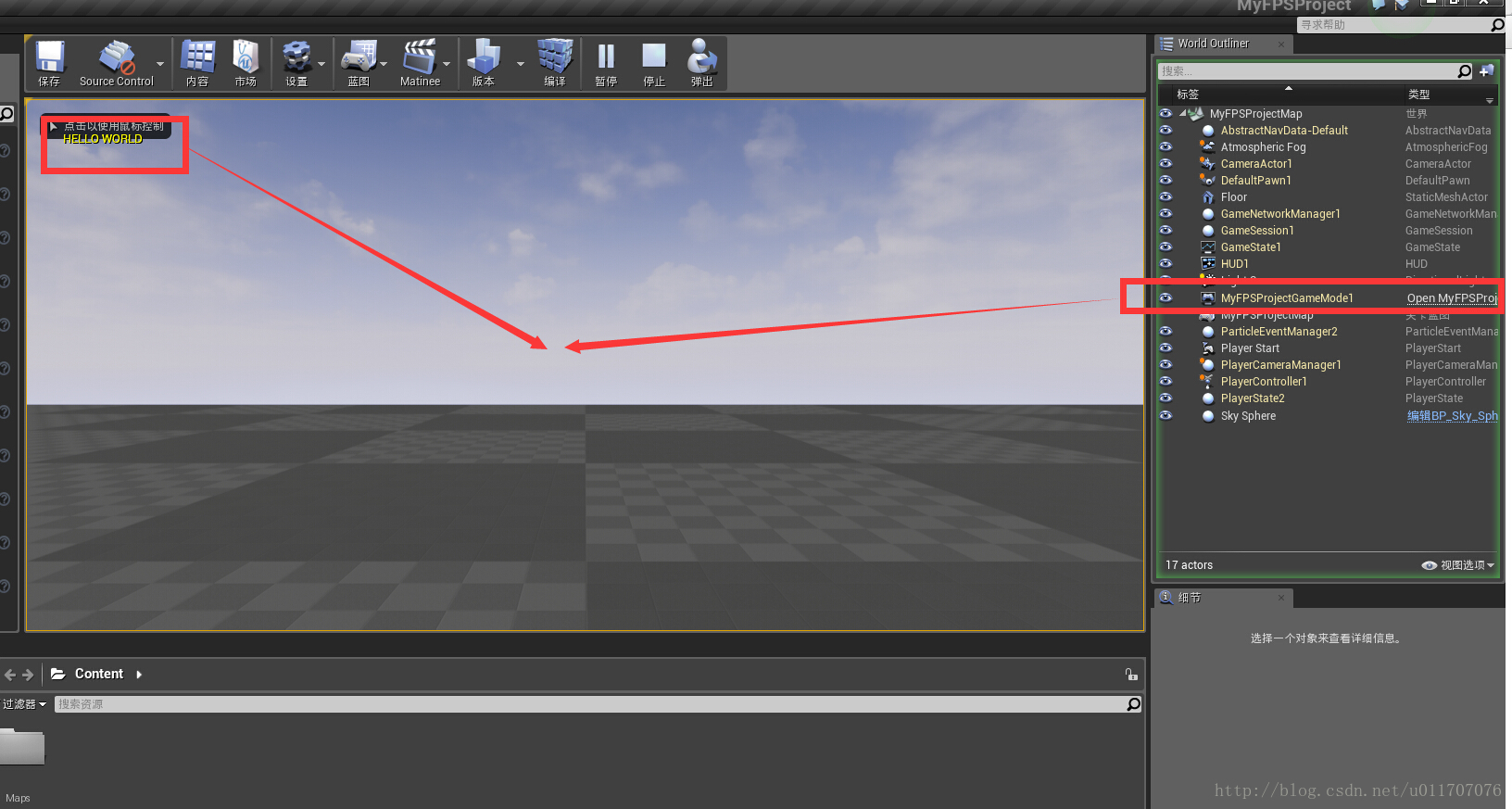Toggle visibility of HUD1
The height and width of the screenshot is (809, 1512).
pos(1165,264)
